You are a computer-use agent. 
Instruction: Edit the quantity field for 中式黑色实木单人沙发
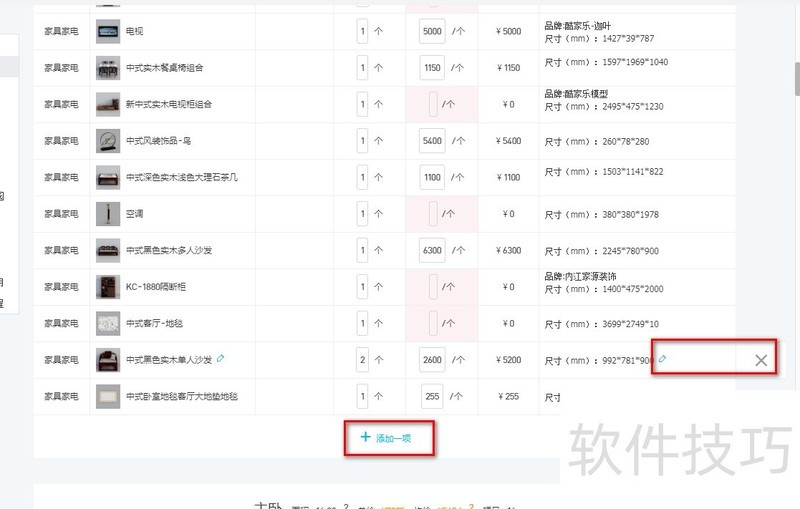click(x=362, y=360)
